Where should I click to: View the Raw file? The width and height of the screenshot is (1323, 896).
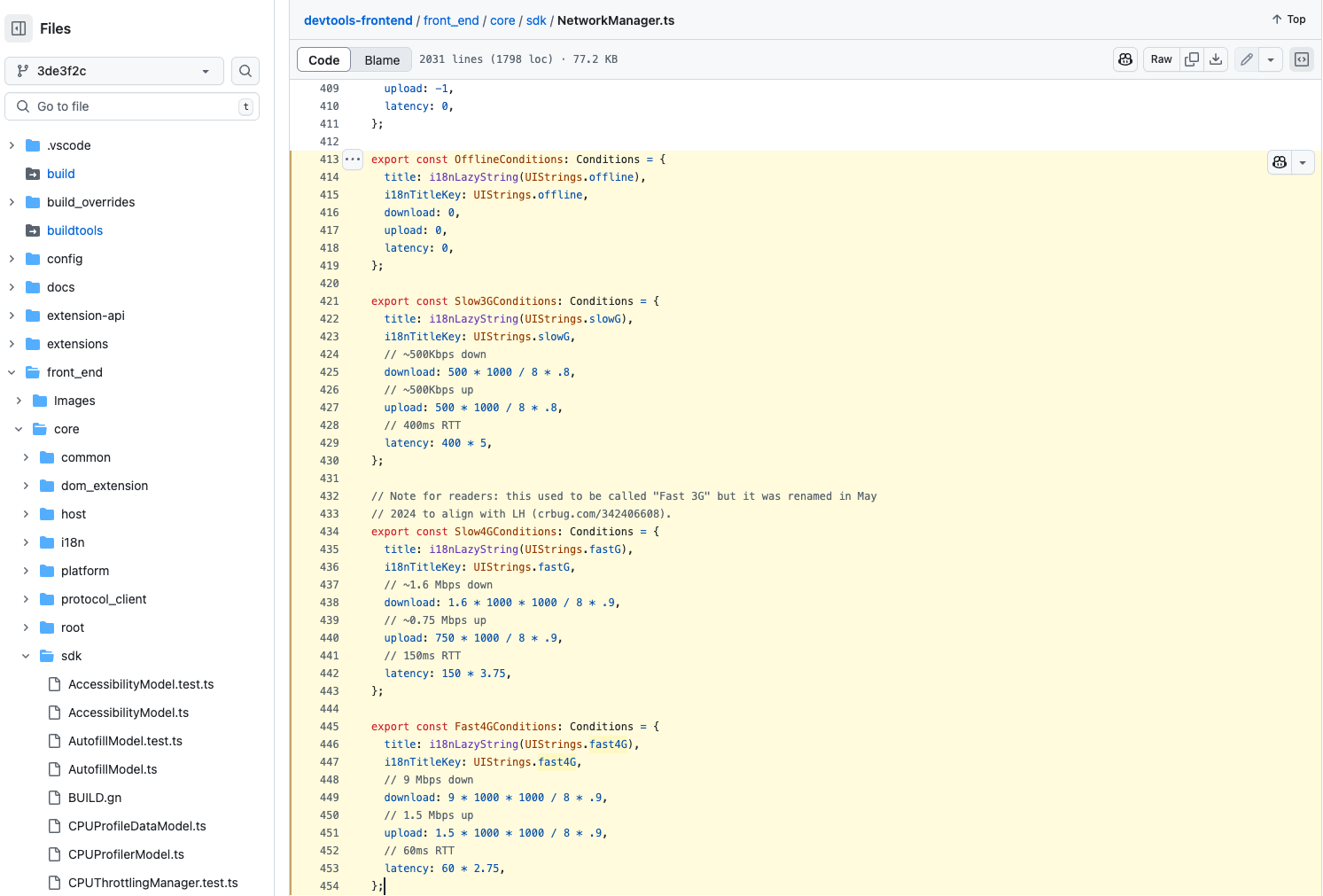click(1161, 59)
